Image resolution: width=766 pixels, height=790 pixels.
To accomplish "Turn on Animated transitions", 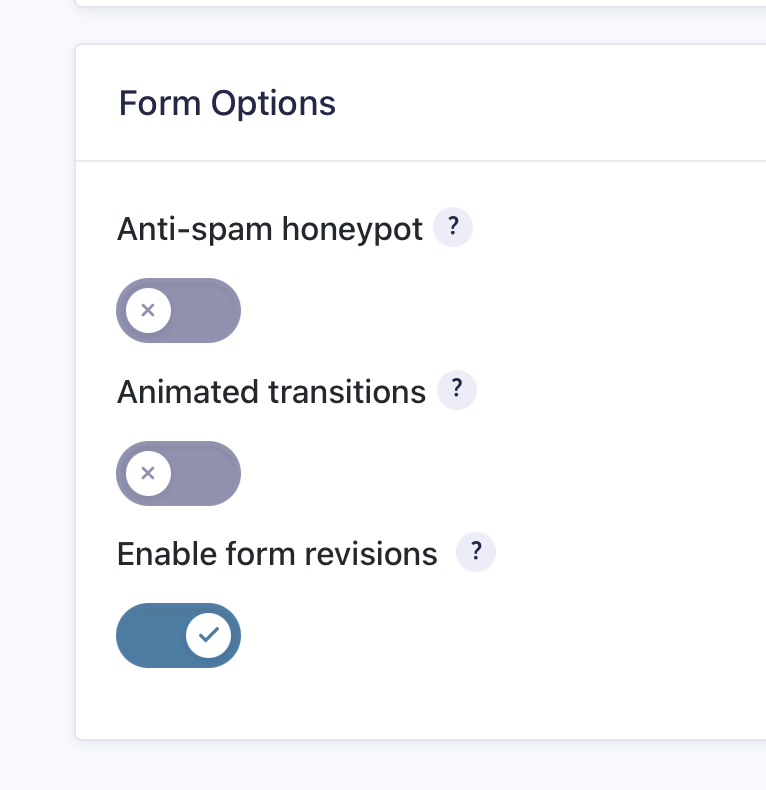I will [x=179, y=473].
